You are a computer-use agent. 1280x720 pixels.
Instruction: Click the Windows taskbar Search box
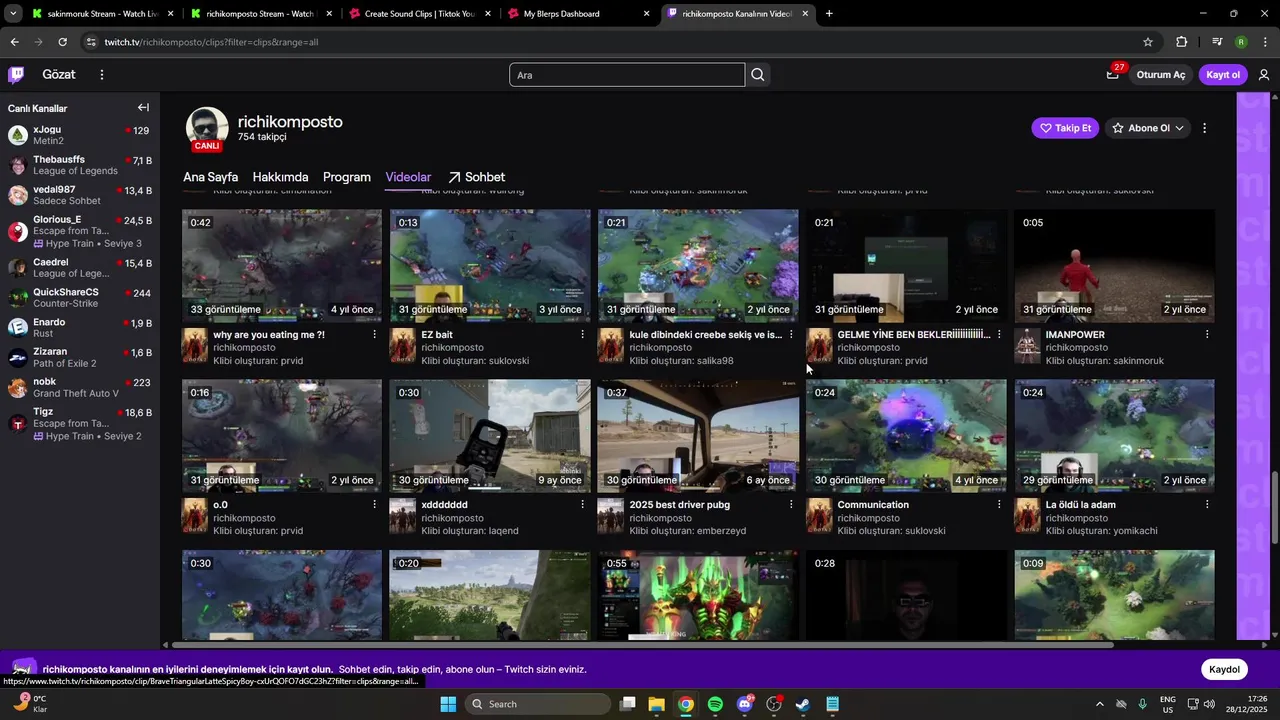(x=539, y=704)
